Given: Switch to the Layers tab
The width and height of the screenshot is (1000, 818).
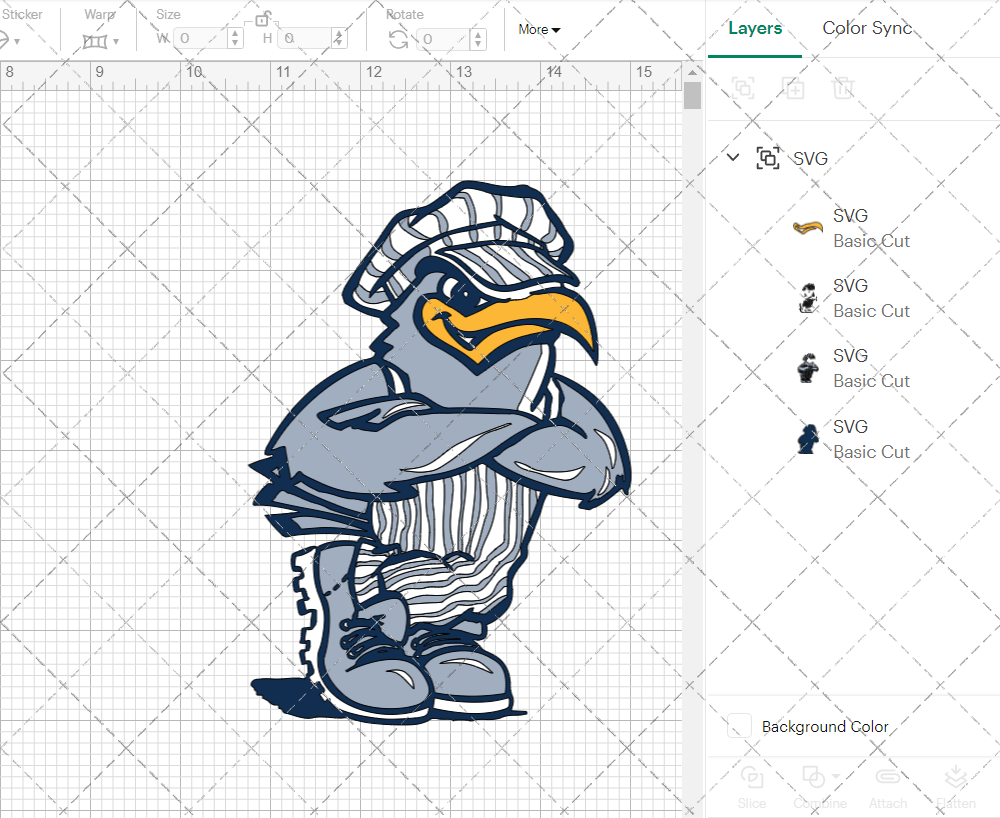Looking at the screenshot, I should click(755, 28).
